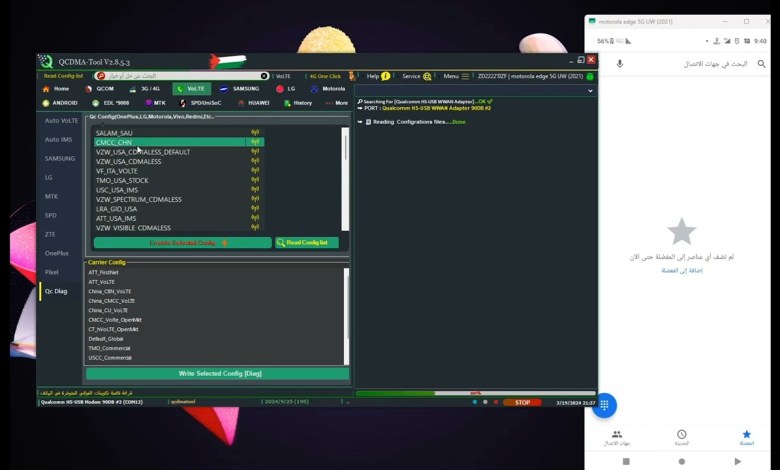The height and width of the screenshot is (470, 780).
Task: Open the Motorola module
Action: [328, 89]
